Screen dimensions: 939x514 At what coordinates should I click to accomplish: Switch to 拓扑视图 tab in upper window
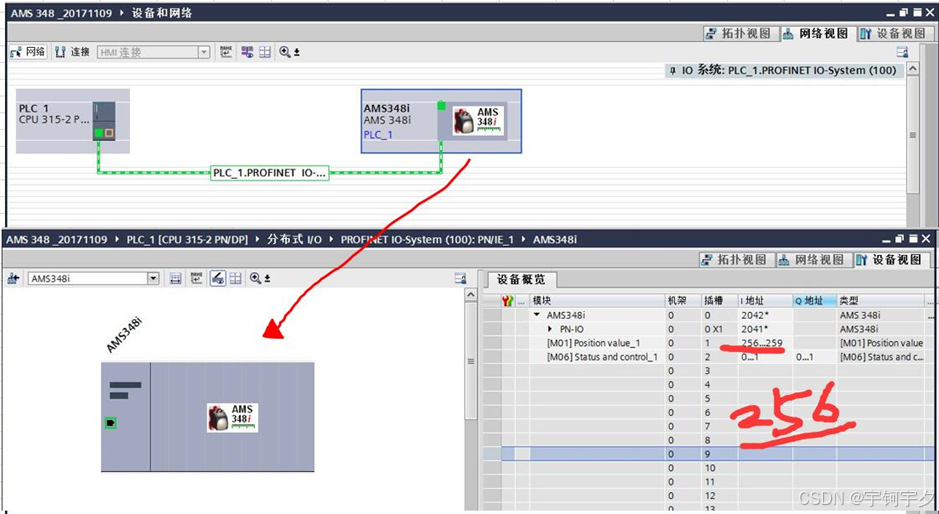coord(739,34)
